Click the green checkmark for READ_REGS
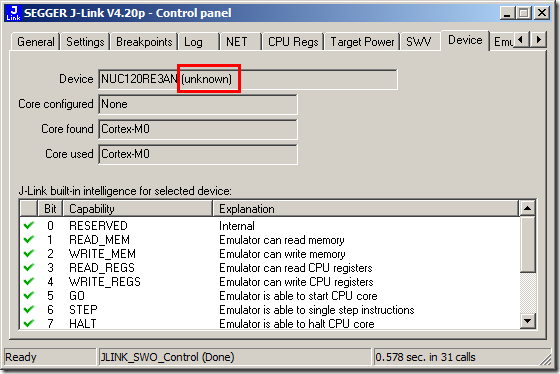 29,267
